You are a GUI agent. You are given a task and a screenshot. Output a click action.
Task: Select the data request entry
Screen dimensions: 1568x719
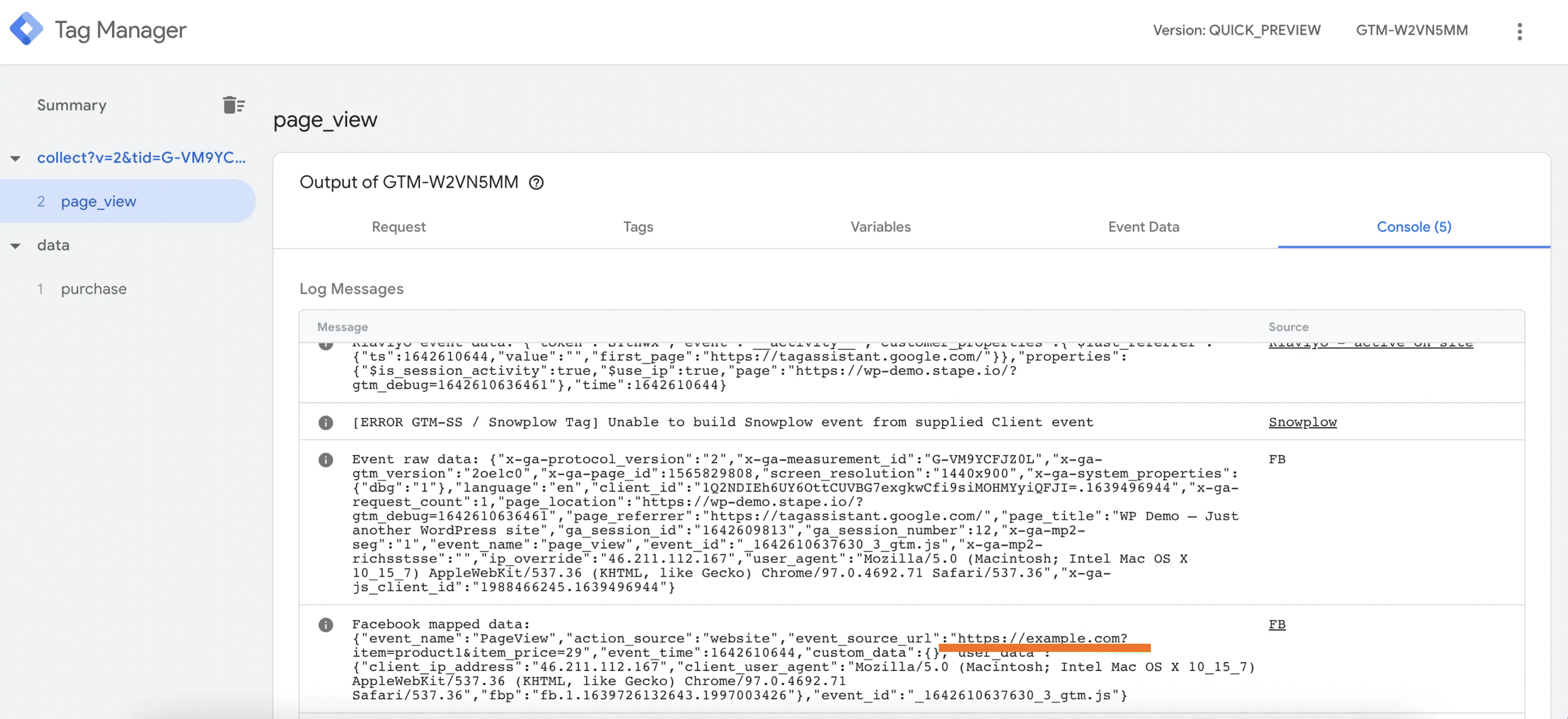coord(53,245)
